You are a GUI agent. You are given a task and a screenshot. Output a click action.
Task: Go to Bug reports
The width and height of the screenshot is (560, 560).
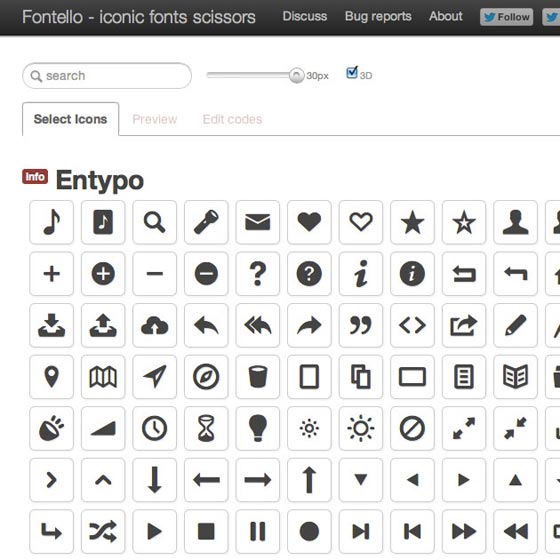pos(378,16)
